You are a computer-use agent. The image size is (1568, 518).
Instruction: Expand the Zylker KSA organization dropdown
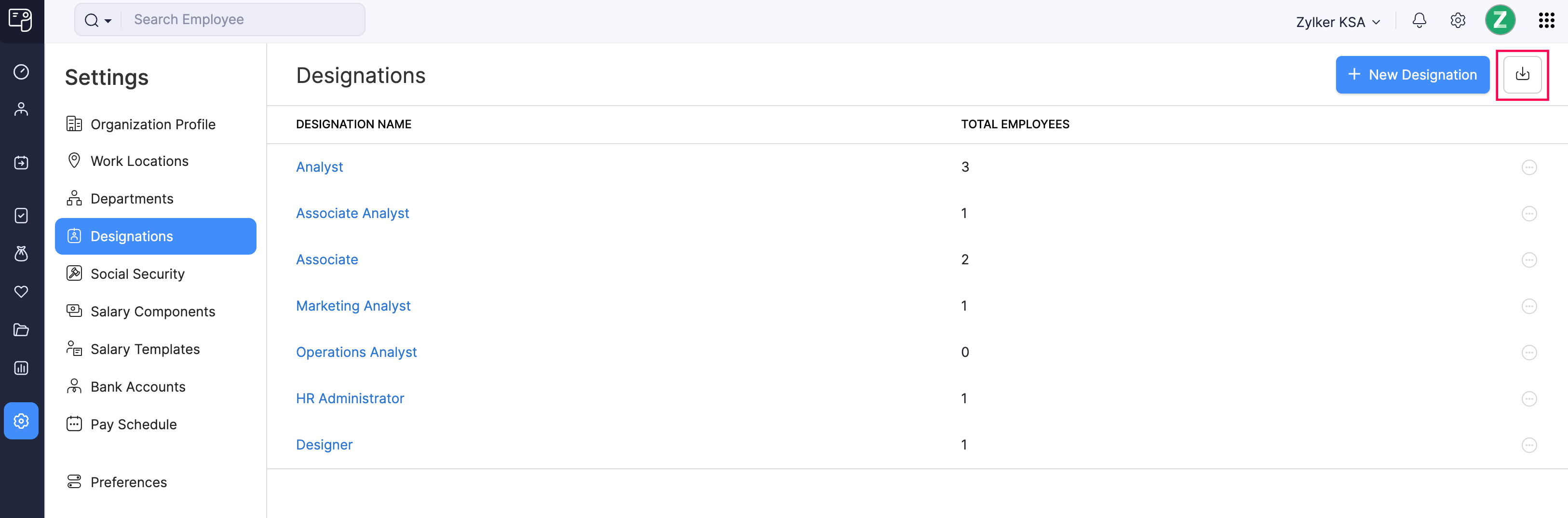(1337, 21)
